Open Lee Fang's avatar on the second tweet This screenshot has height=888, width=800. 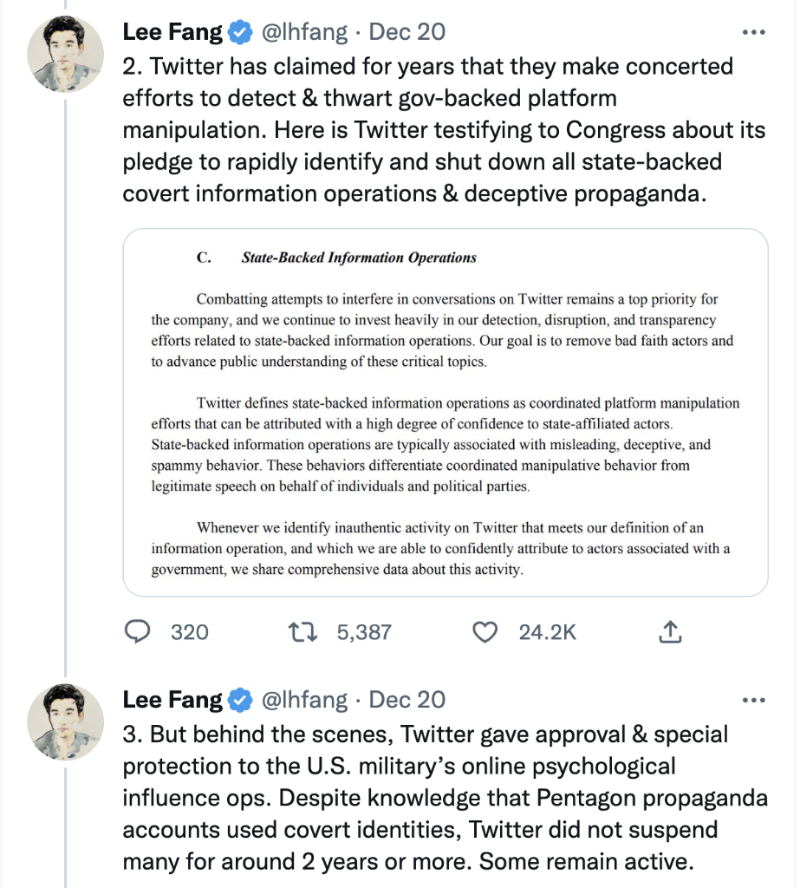coord(65,719)
